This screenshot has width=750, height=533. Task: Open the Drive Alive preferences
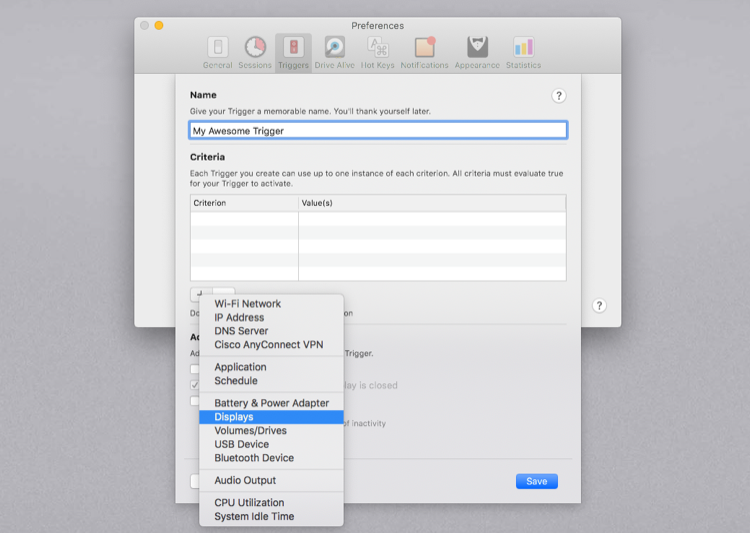tap(334, 53)
